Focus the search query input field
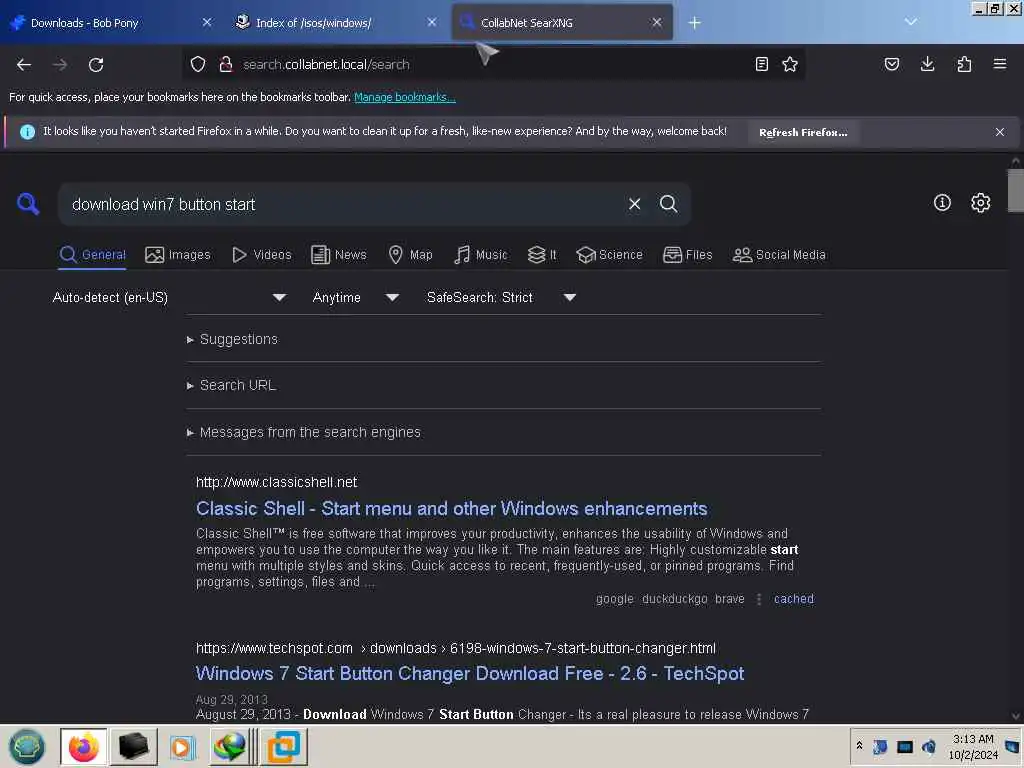 click(x=343, y=204)
